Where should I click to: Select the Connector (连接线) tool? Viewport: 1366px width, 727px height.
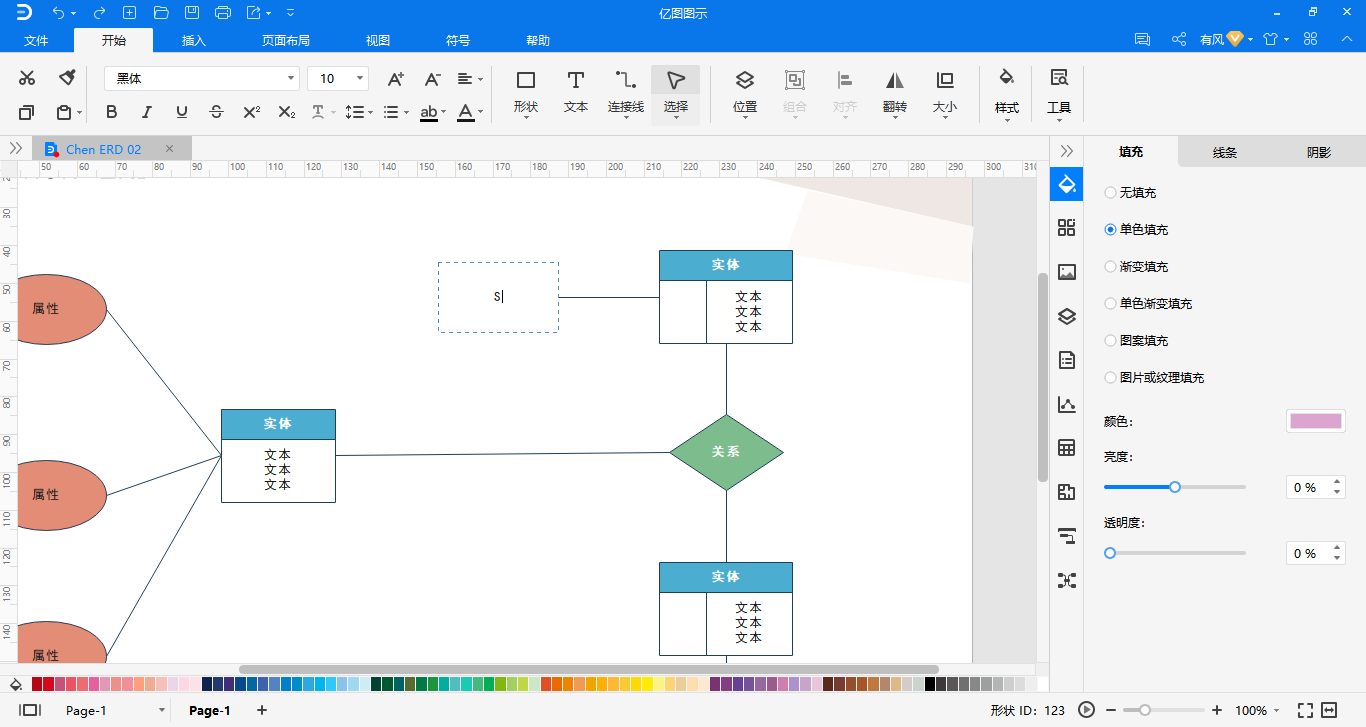626,92
